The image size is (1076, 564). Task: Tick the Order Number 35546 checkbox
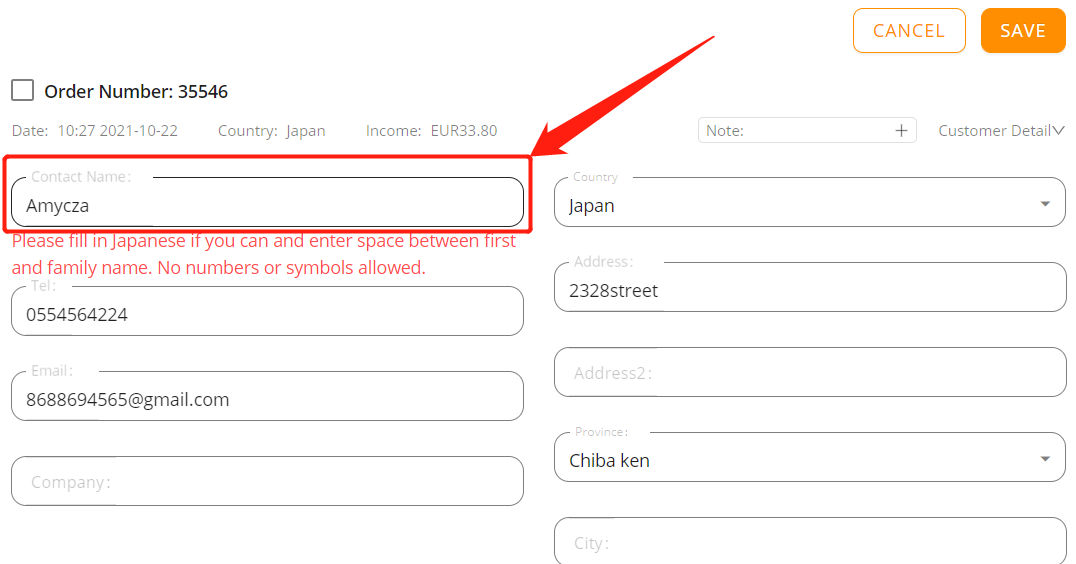(x=23, y=90)
